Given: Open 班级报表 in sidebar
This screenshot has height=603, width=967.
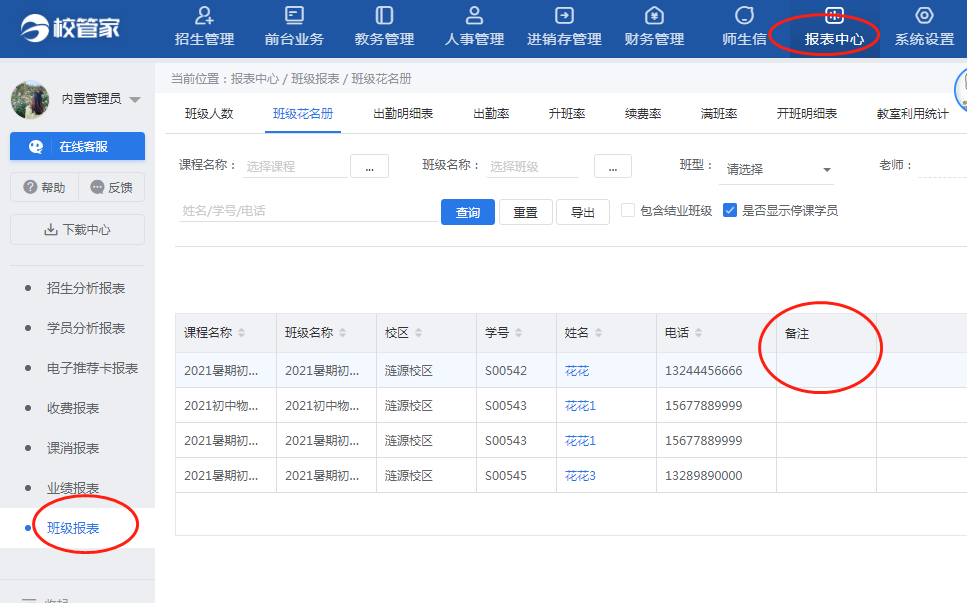Looking at the screenshot, I should pos(73,528).
